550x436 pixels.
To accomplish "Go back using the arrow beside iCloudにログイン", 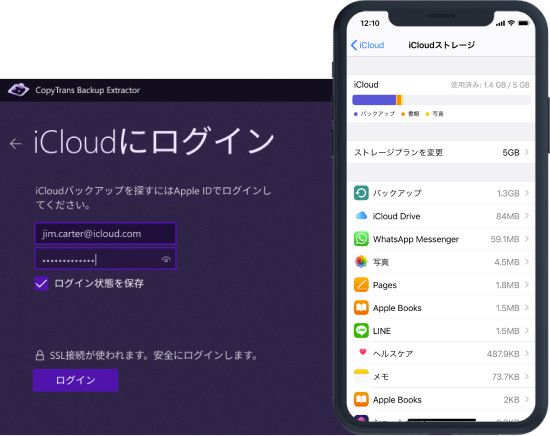I will pos(15,143).
